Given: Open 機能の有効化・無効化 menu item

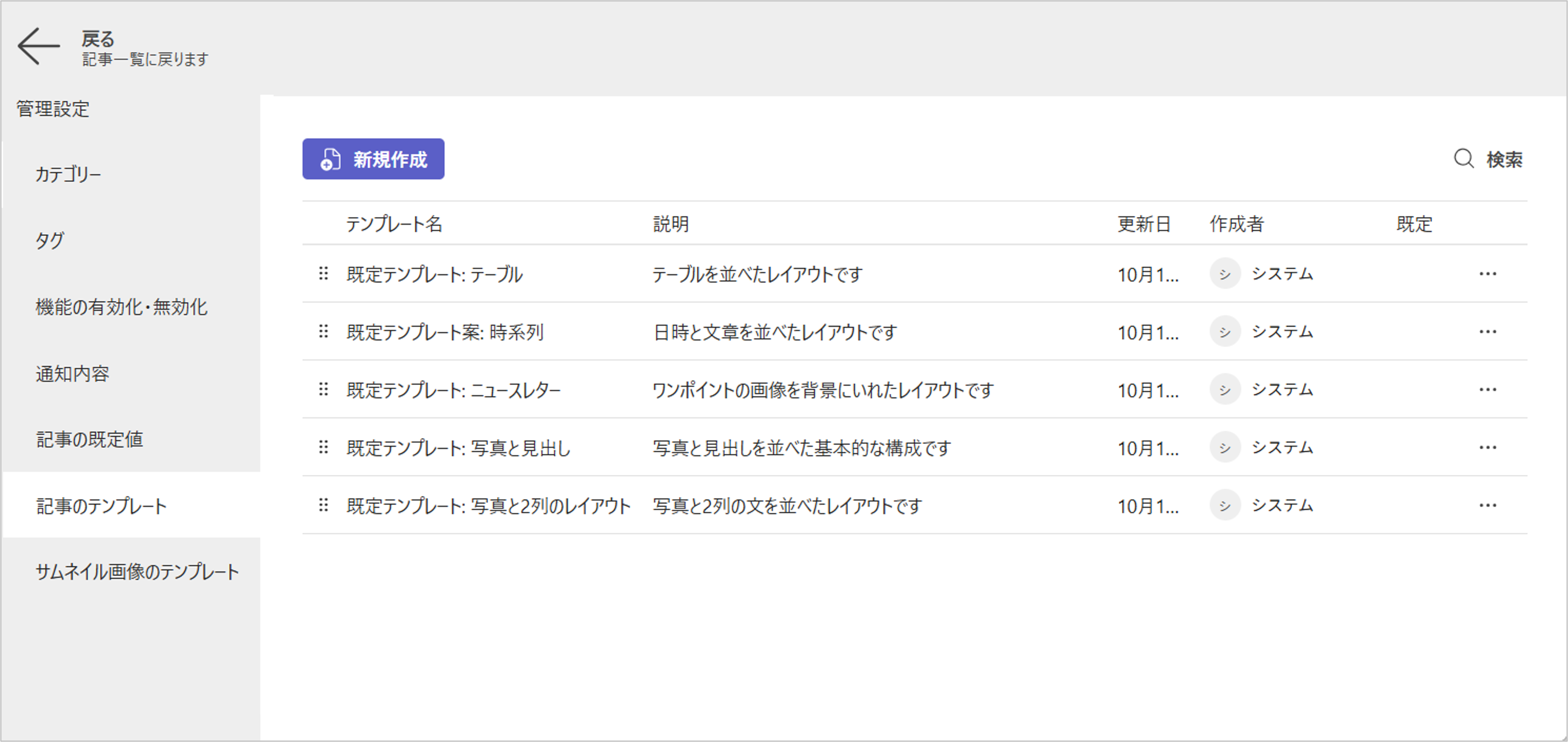Looking at the screenshot, I should pos(131,307).
